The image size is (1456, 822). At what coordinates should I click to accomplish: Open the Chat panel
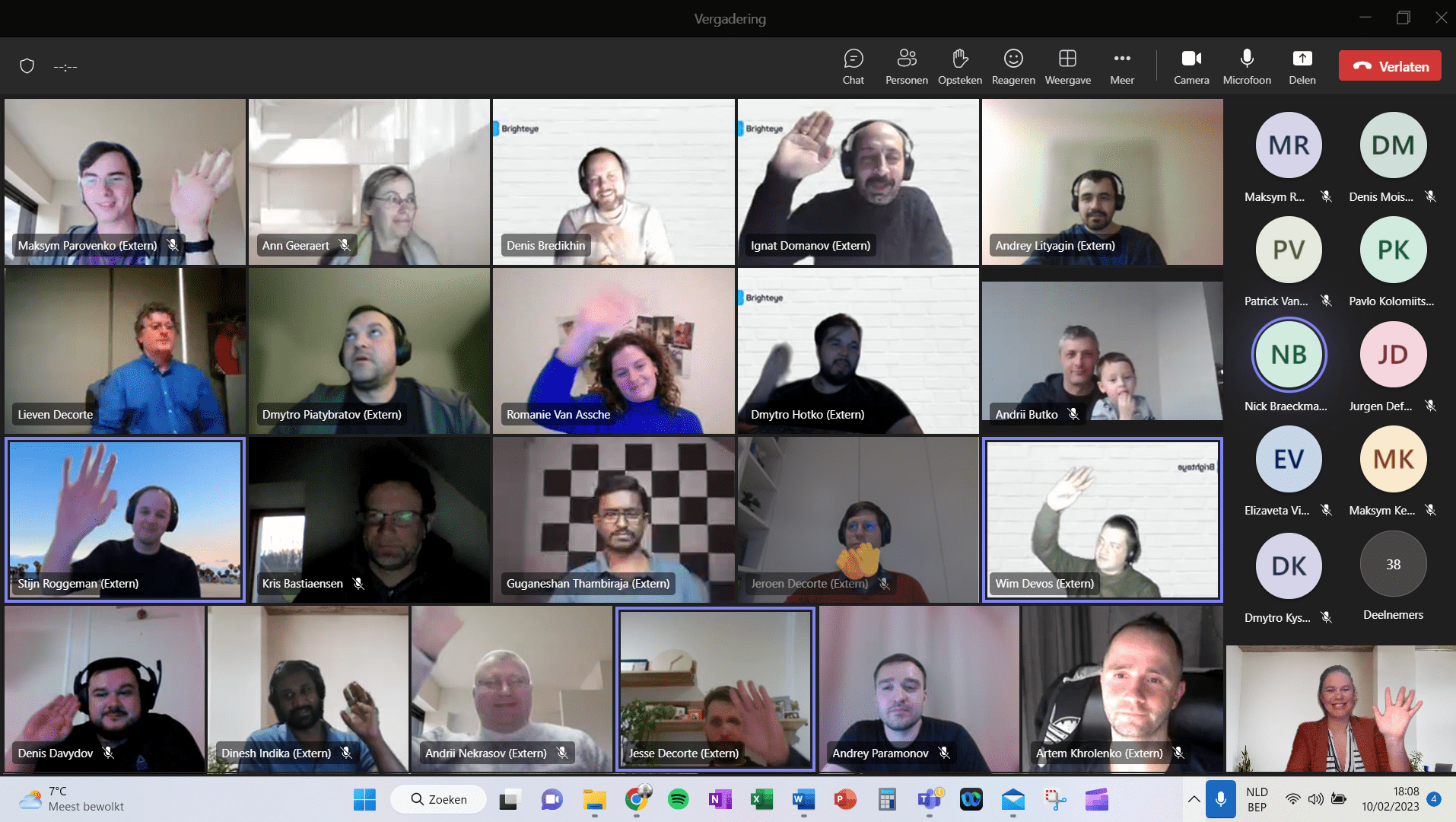tap(853, 66)
